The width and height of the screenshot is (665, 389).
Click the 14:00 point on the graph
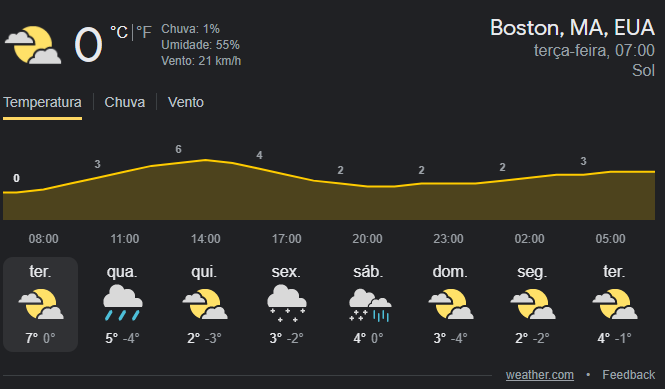[x=206, y=160]
